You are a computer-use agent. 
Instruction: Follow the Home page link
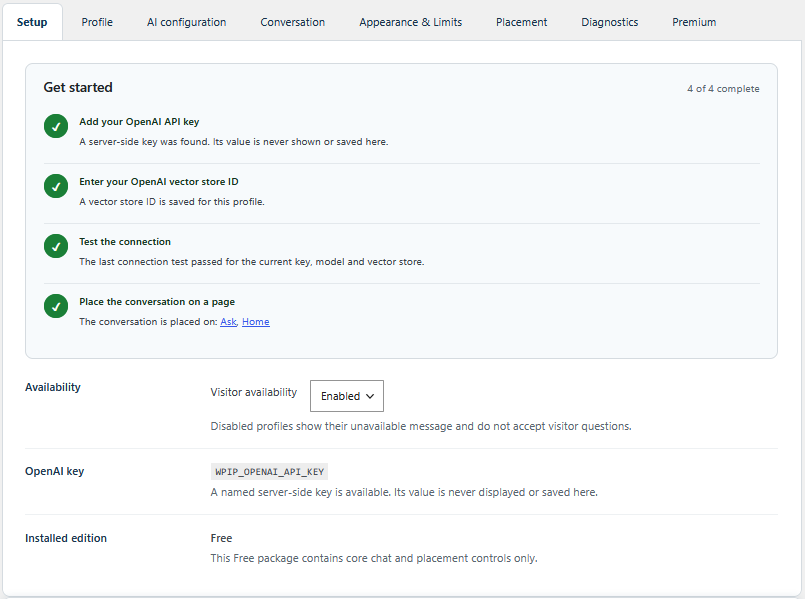coord(256,322)
